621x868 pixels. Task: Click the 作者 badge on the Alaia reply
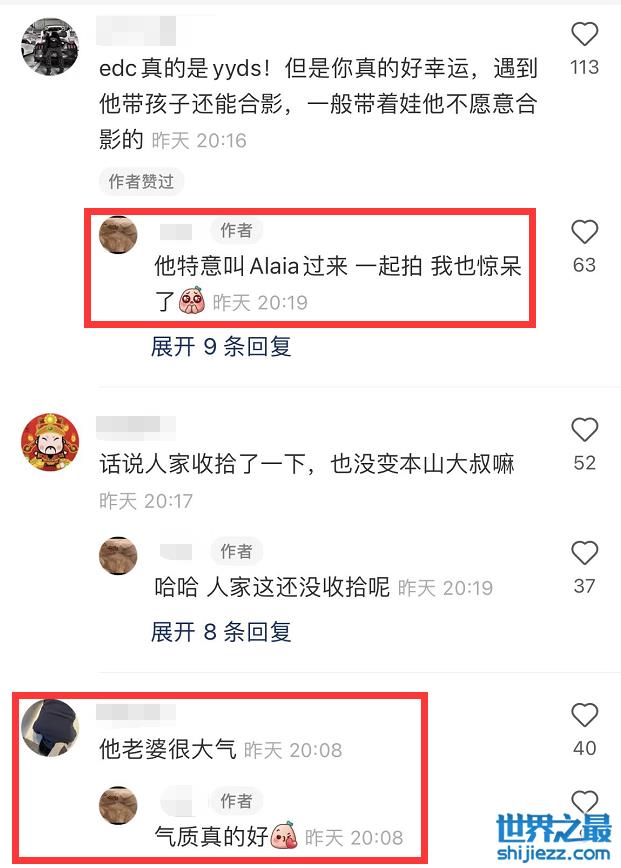point(236,230)
